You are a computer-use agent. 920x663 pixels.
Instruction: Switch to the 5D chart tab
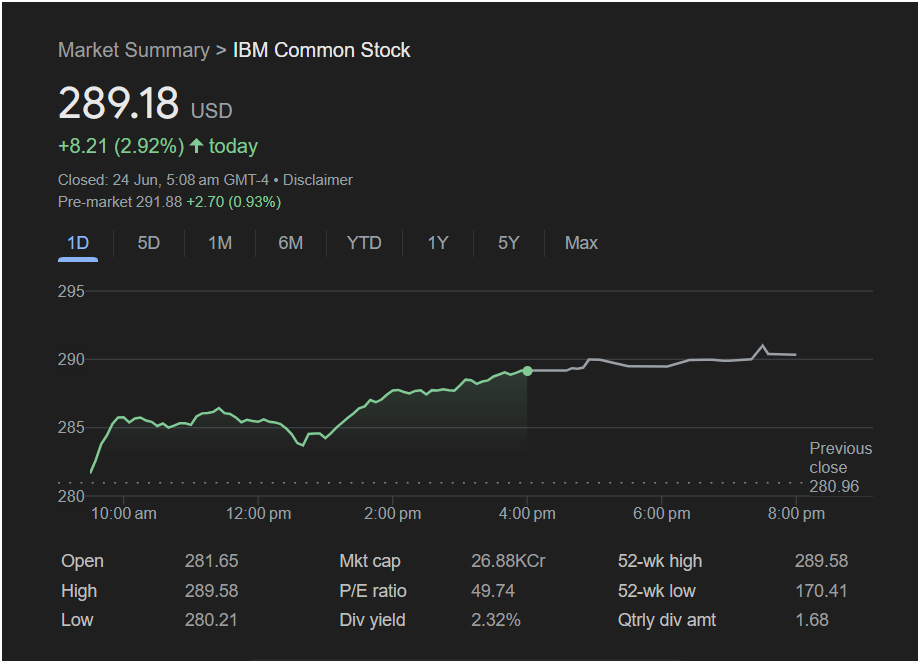148,243
